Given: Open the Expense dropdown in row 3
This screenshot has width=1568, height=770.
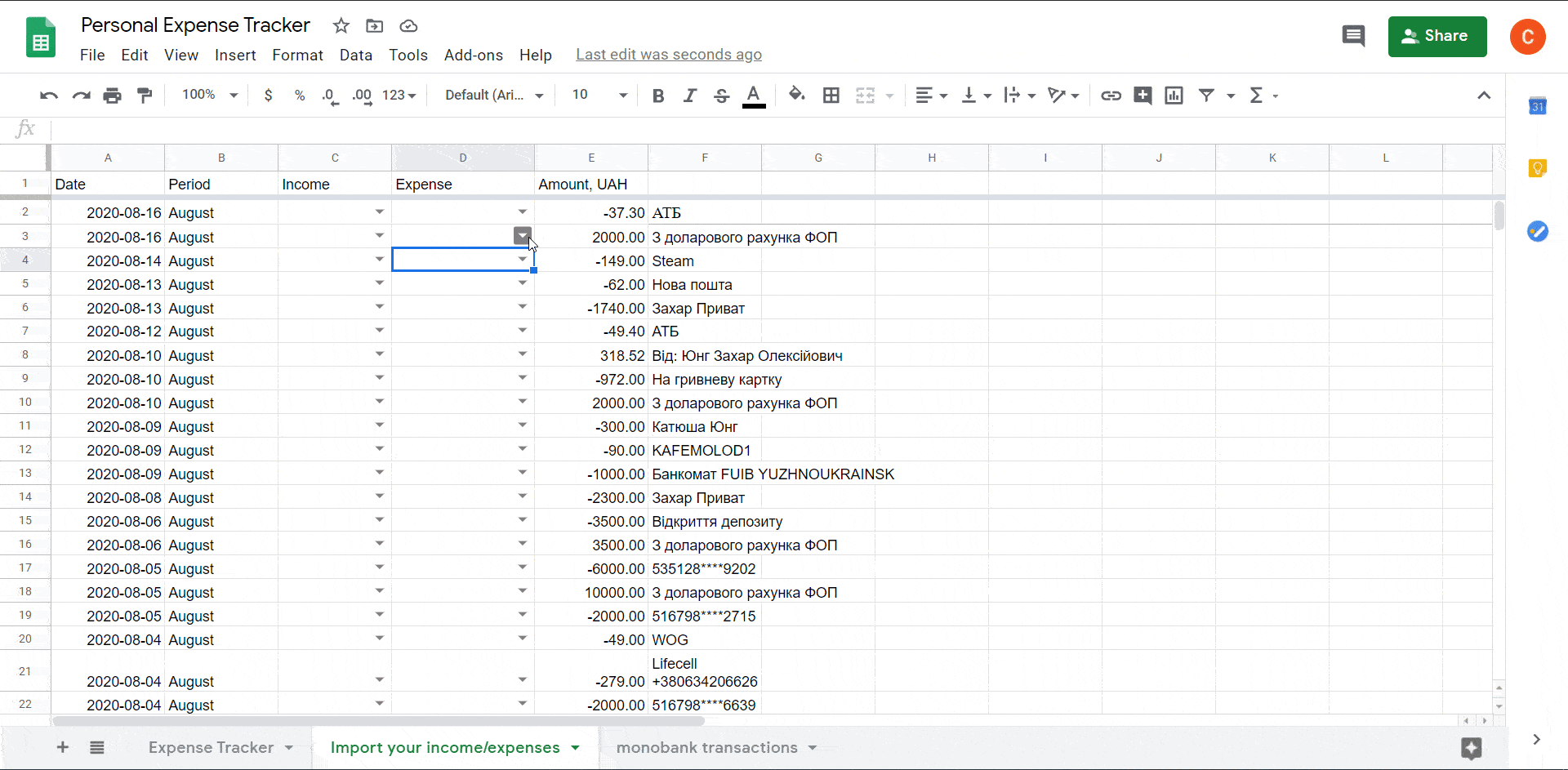Looking at the screenshot, I should (x=522, y=236).
